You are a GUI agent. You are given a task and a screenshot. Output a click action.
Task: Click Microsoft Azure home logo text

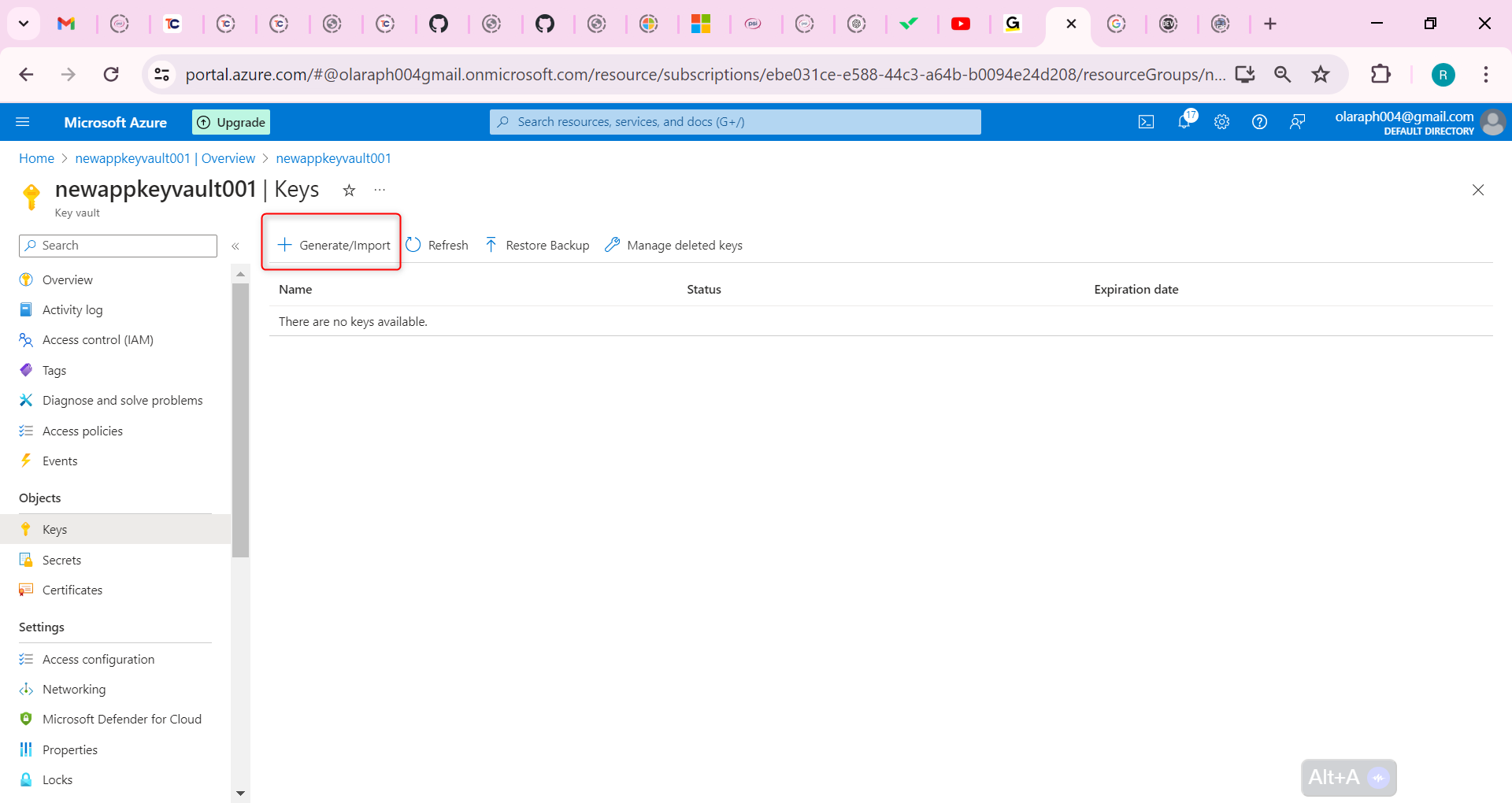(116, 122)
